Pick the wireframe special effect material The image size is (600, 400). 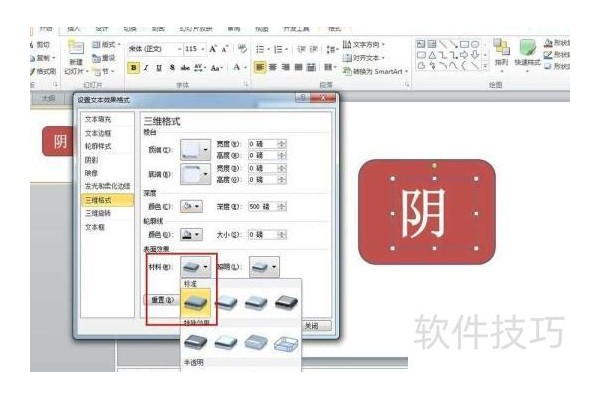coord(286,343)
